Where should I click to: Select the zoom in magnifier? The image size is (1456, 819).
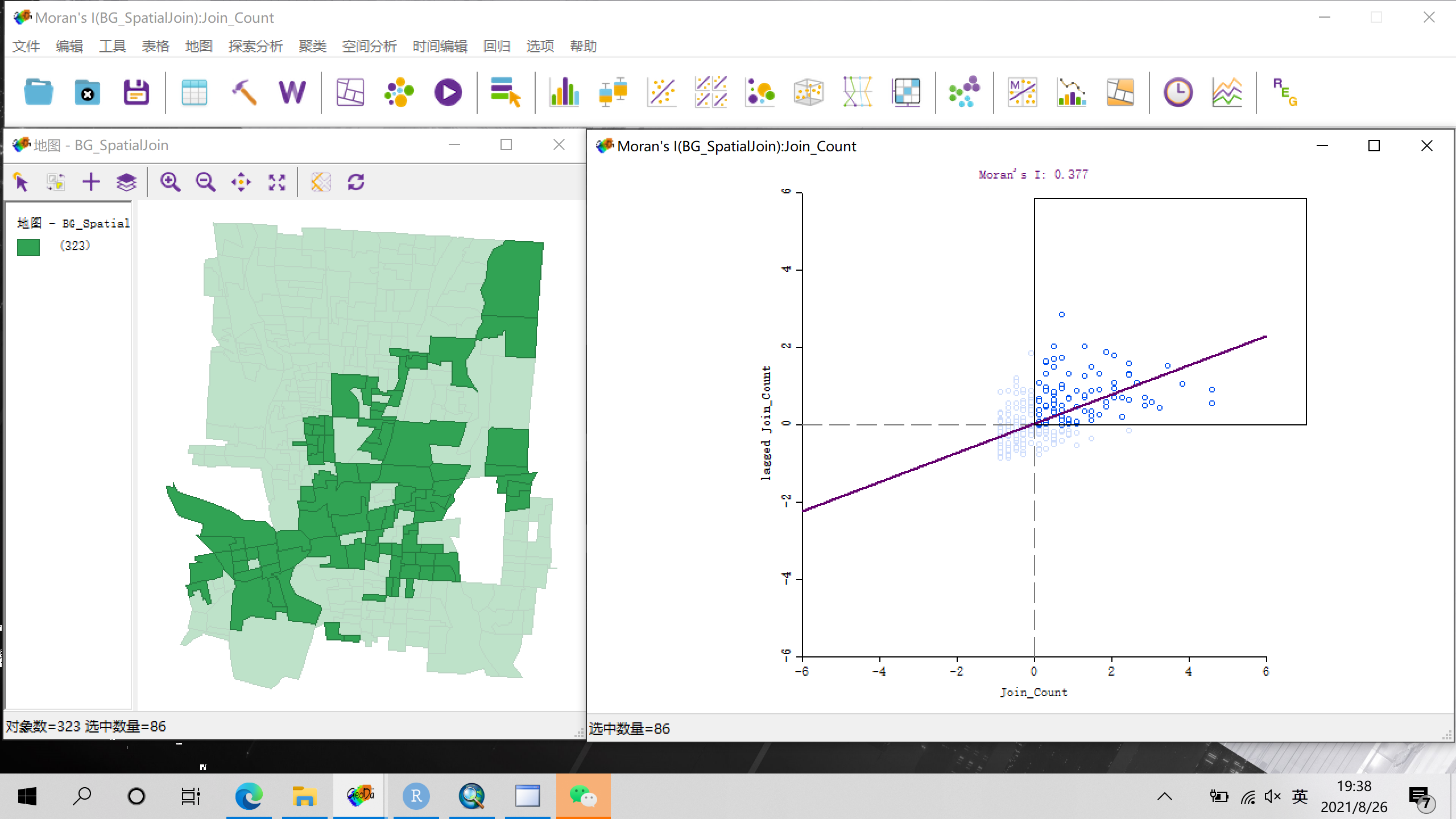(x=170, y=183)
